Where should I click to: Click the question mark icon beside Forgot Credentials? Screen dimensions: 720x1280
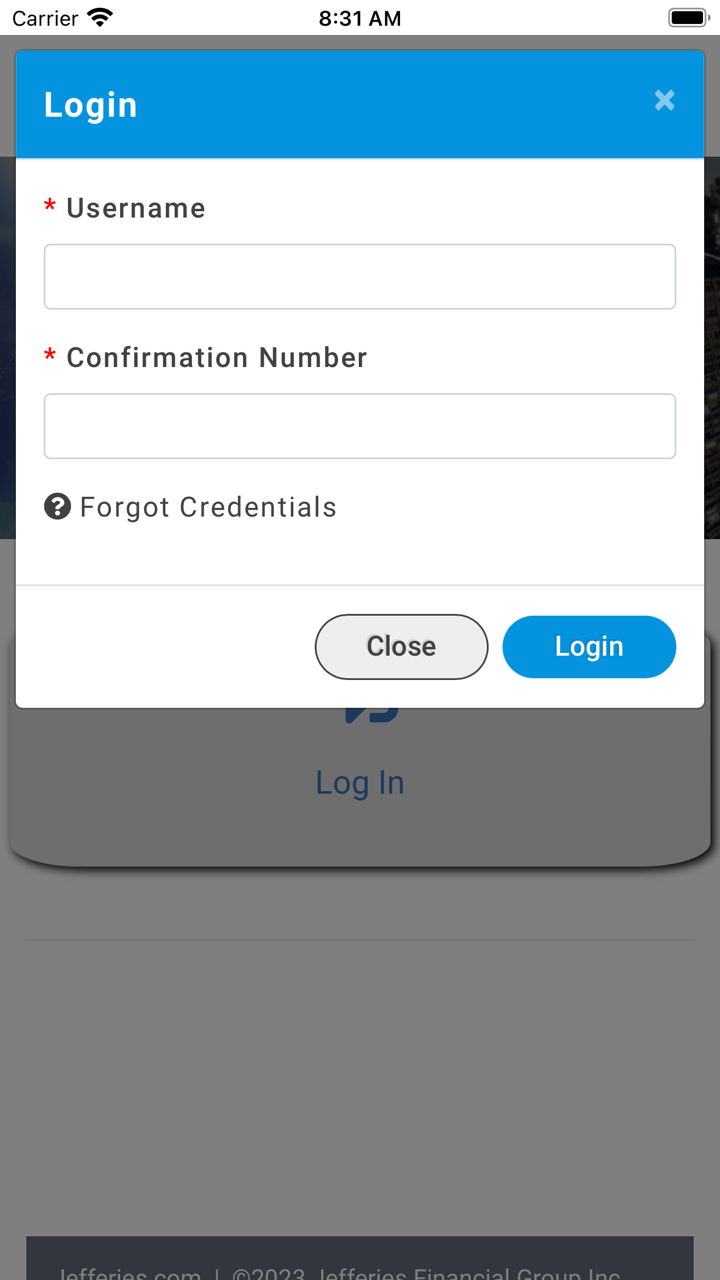pos(58,507)
